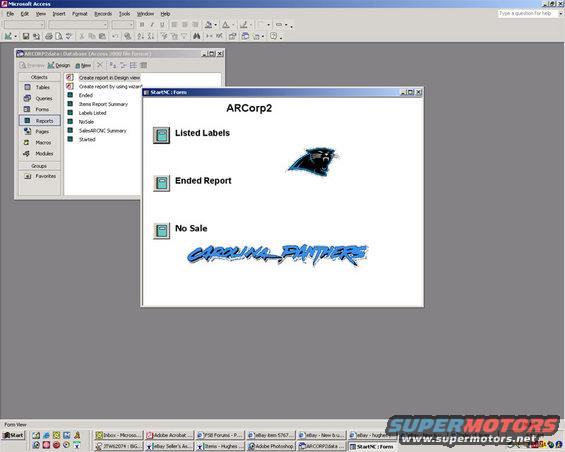Open the Object selector combo box
Viewport: 565px width, 452px height.
click(x=24, y=25)
